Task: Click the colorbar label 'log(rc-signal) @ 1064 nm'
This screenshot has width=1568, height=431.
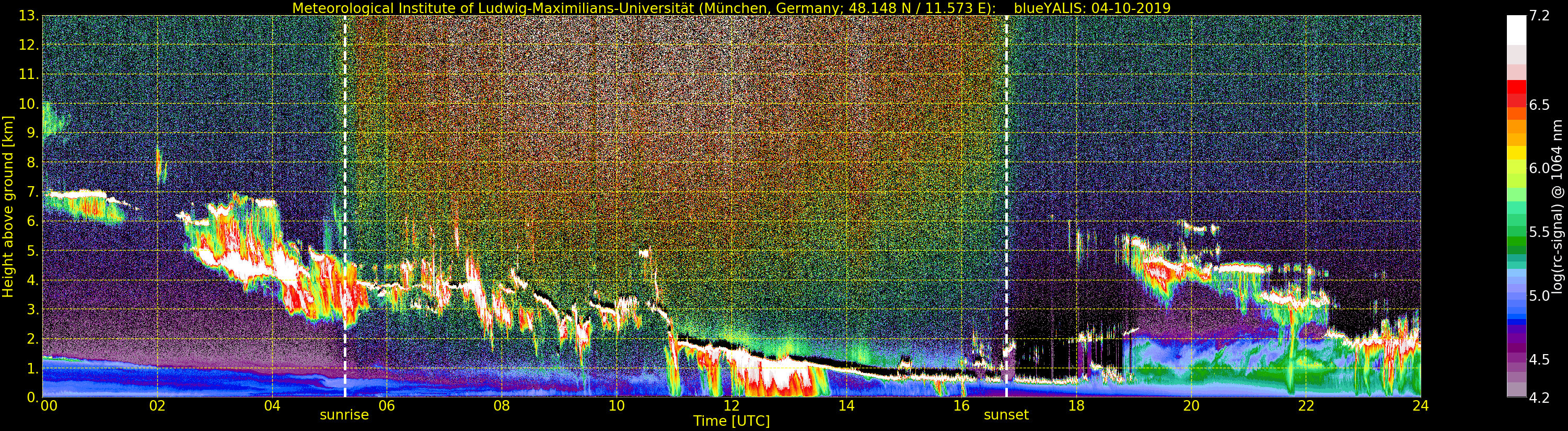Action: tap(1557, 206)
